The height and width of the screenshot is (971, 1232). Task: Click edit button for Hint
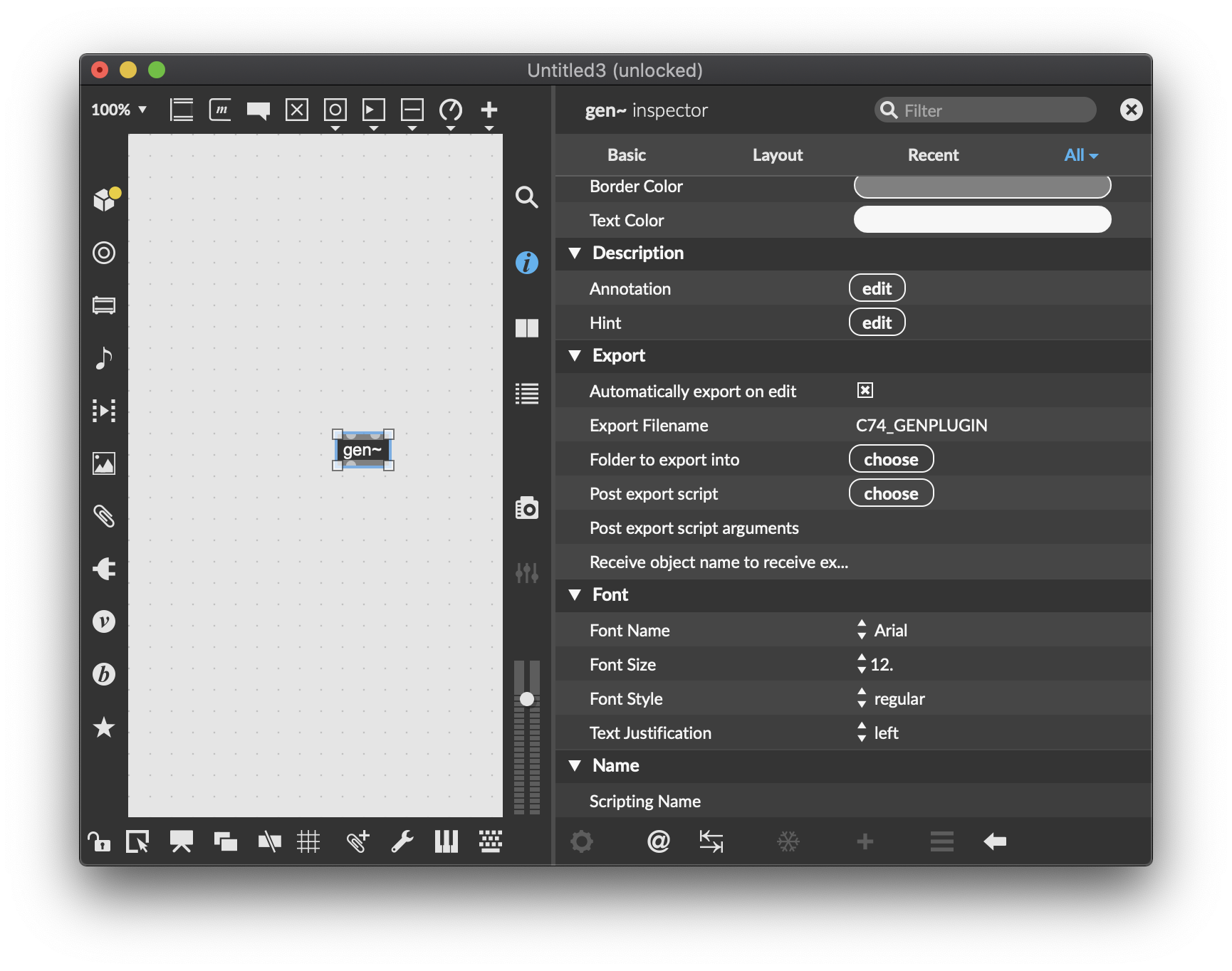point(877,322)
